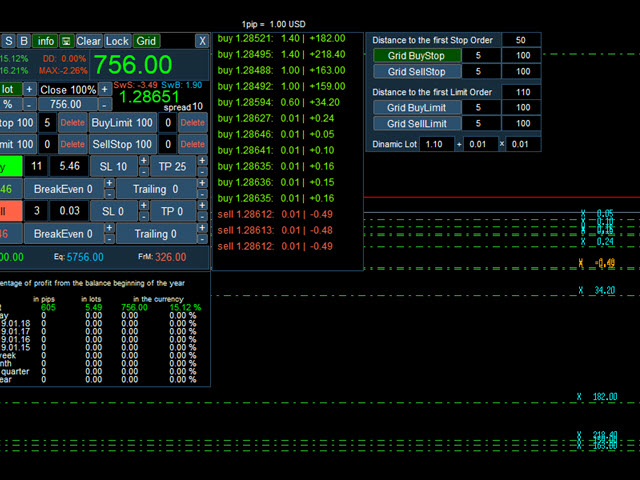
Task: Click the 110 first Limit Order distance field
Action: point(523,92)
